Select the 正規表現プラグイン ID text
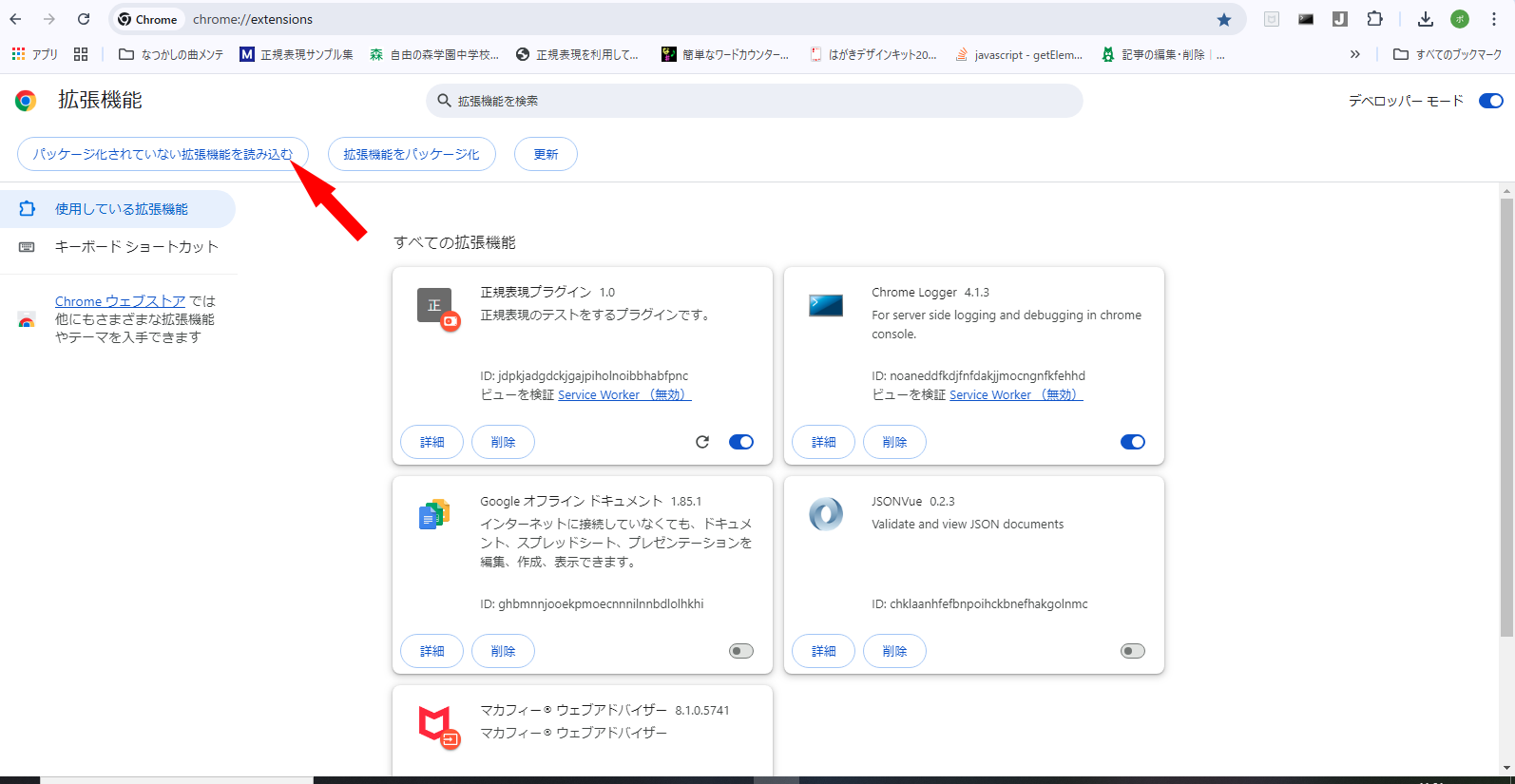Screen dimensions: 1515x784 [585, 375]
